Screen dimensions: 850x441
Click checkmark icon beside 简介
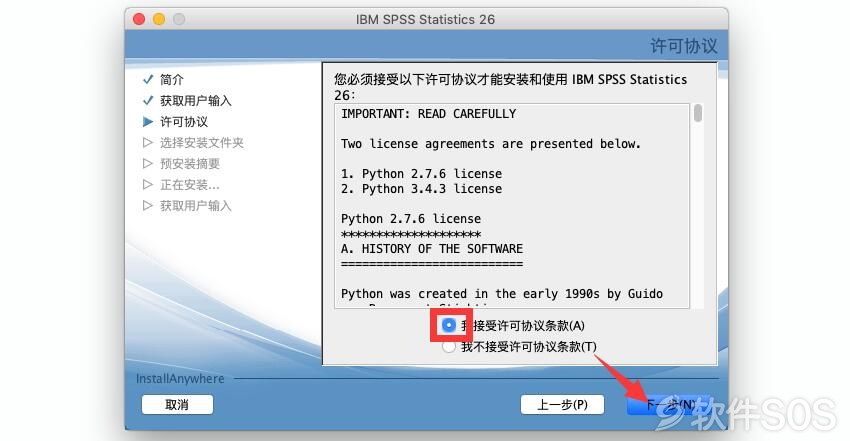[x=148, y=80]
